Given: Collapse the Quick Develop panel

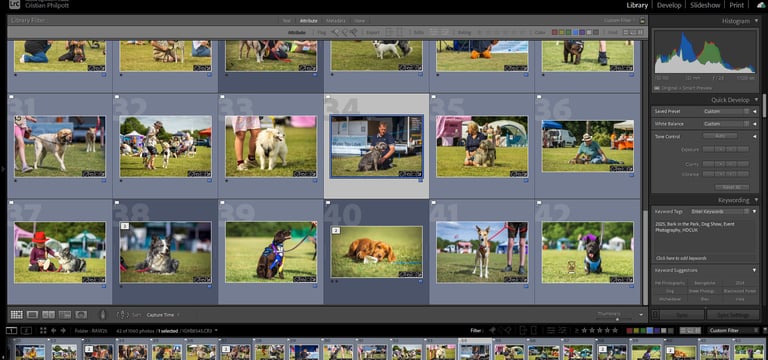Looking at the screenshot, I should coord(755,100).
